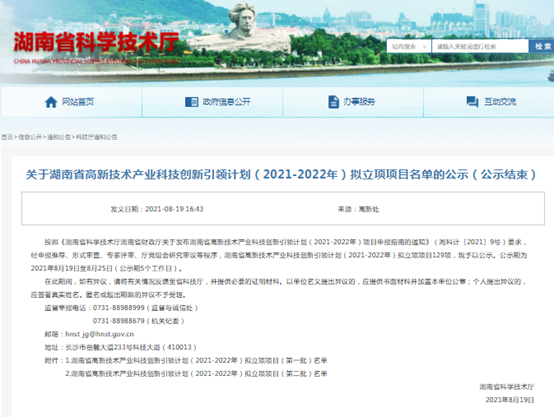The height and width of the screenshot is (417, 554).
Task: Go to 首页 in breadcrumb
Action: (x=7, y=137)
